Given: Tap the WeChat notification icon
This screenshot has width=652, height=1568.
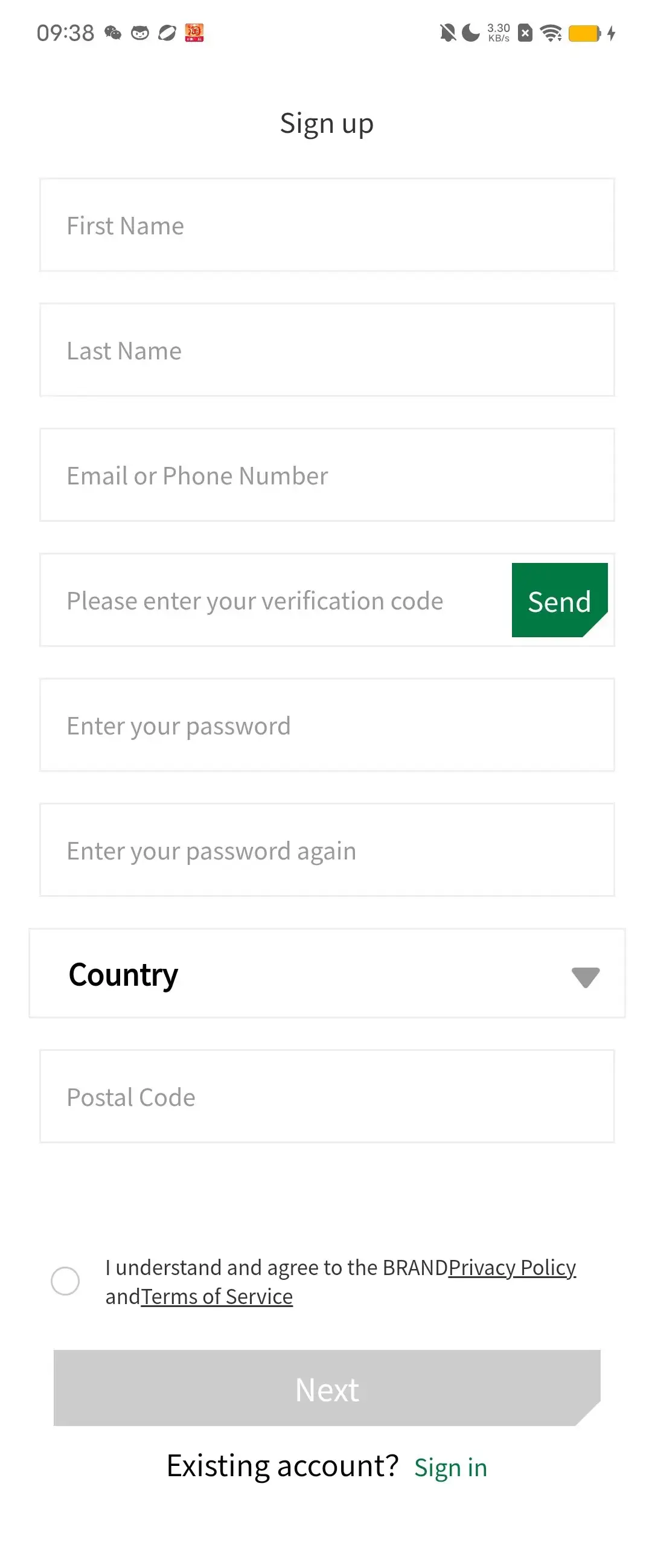Looking at the screenshot, I should [x=112, y=33].
